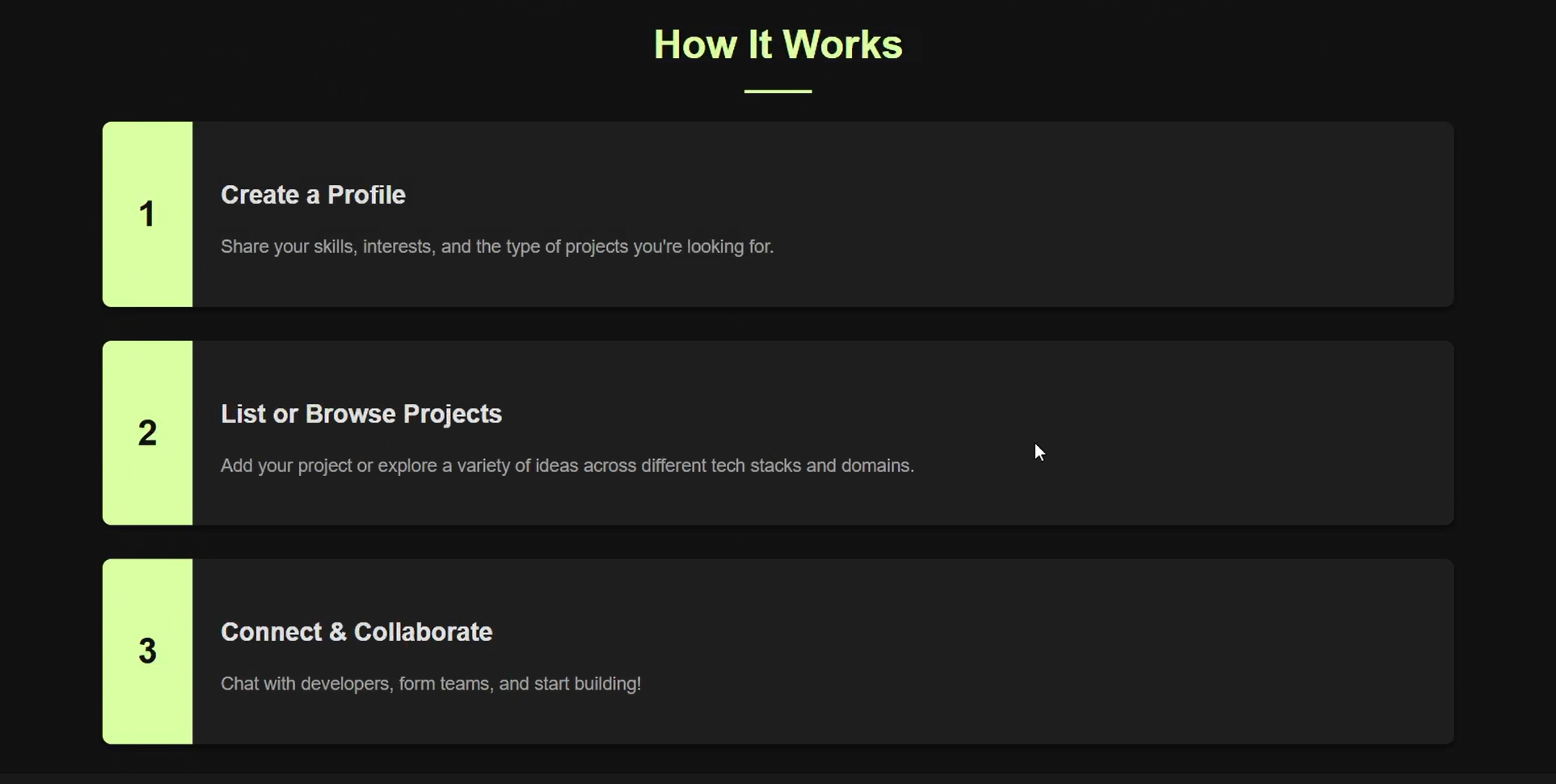Select the green number 2 step badge
1556x784 pixels.
147,432
